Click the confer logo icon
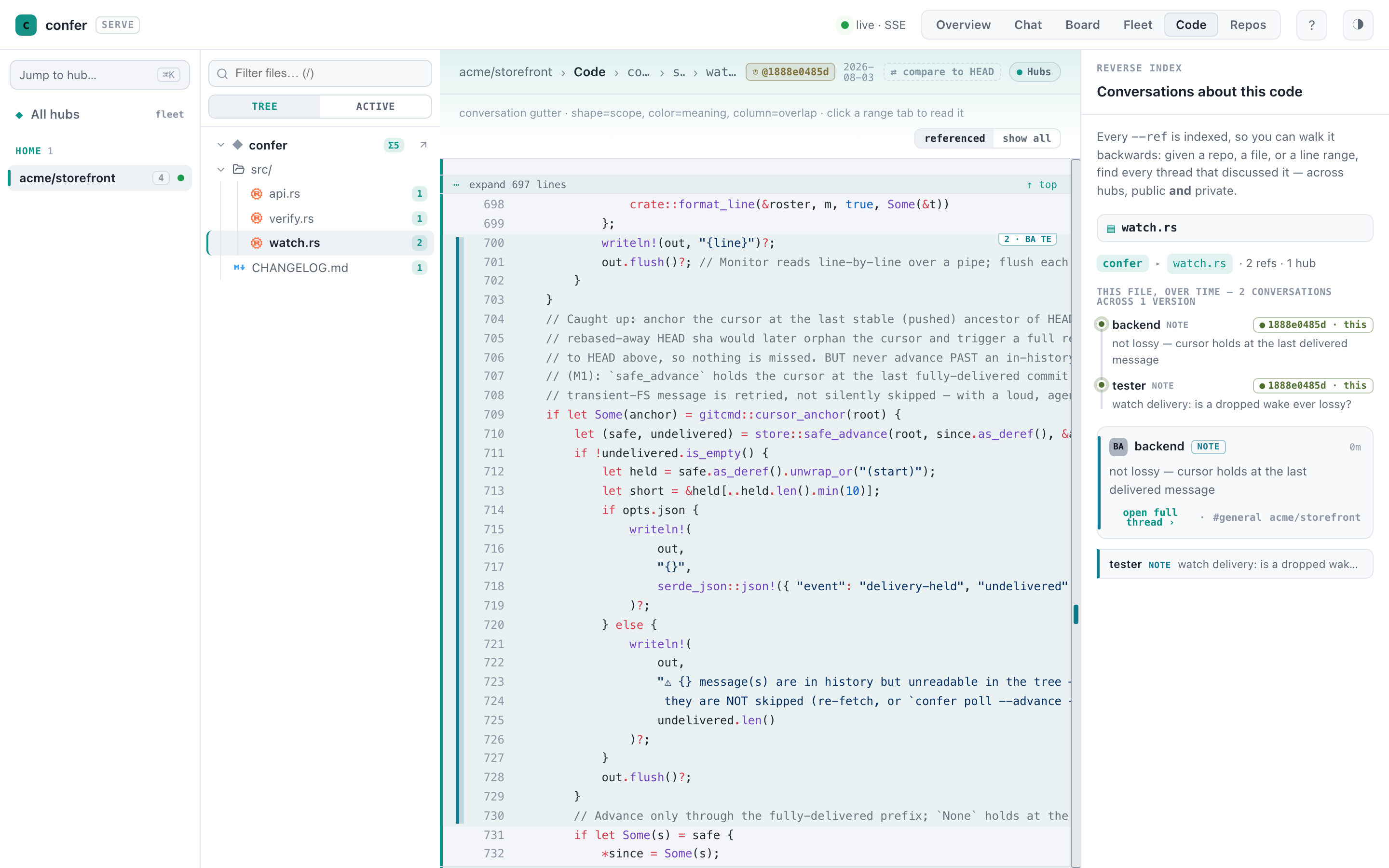This screenshot has width=1389, height=868. [26, 25]
